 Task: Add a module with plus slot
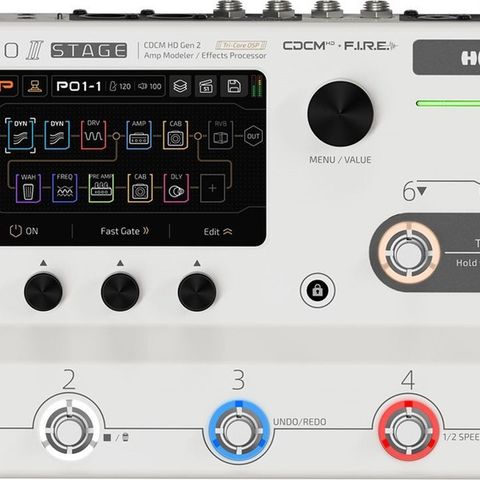[212, 188]
